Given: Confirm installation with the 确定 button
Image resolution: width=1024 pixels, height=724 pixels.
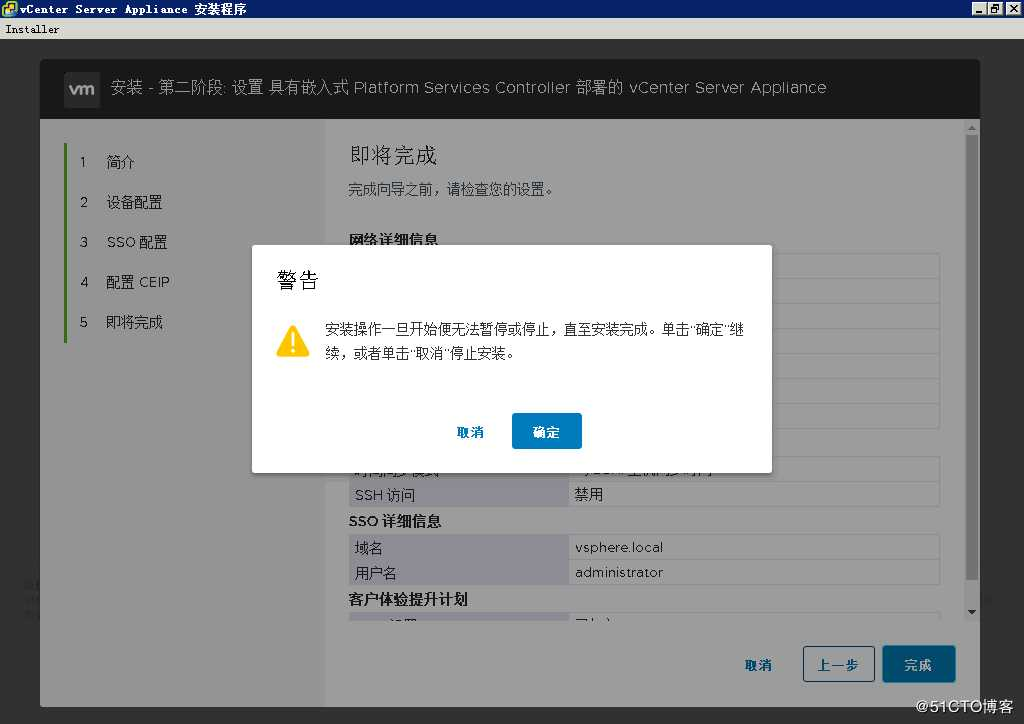Looking at the screenshot, I should point(547,431).
